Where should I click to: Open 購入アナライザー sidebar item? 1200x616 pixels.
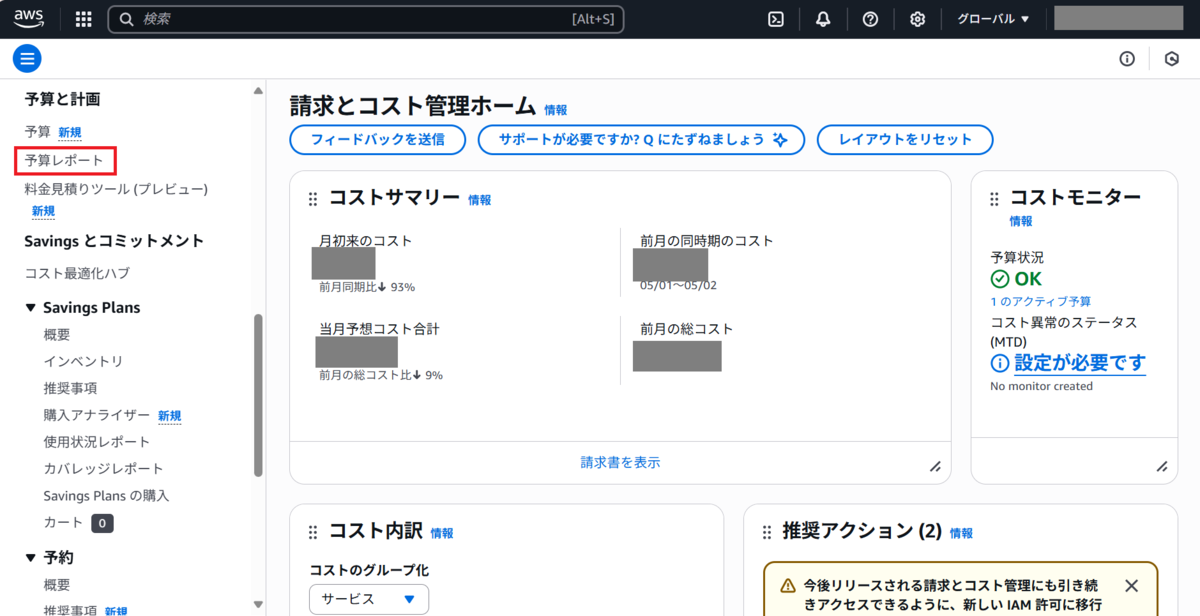97,415
